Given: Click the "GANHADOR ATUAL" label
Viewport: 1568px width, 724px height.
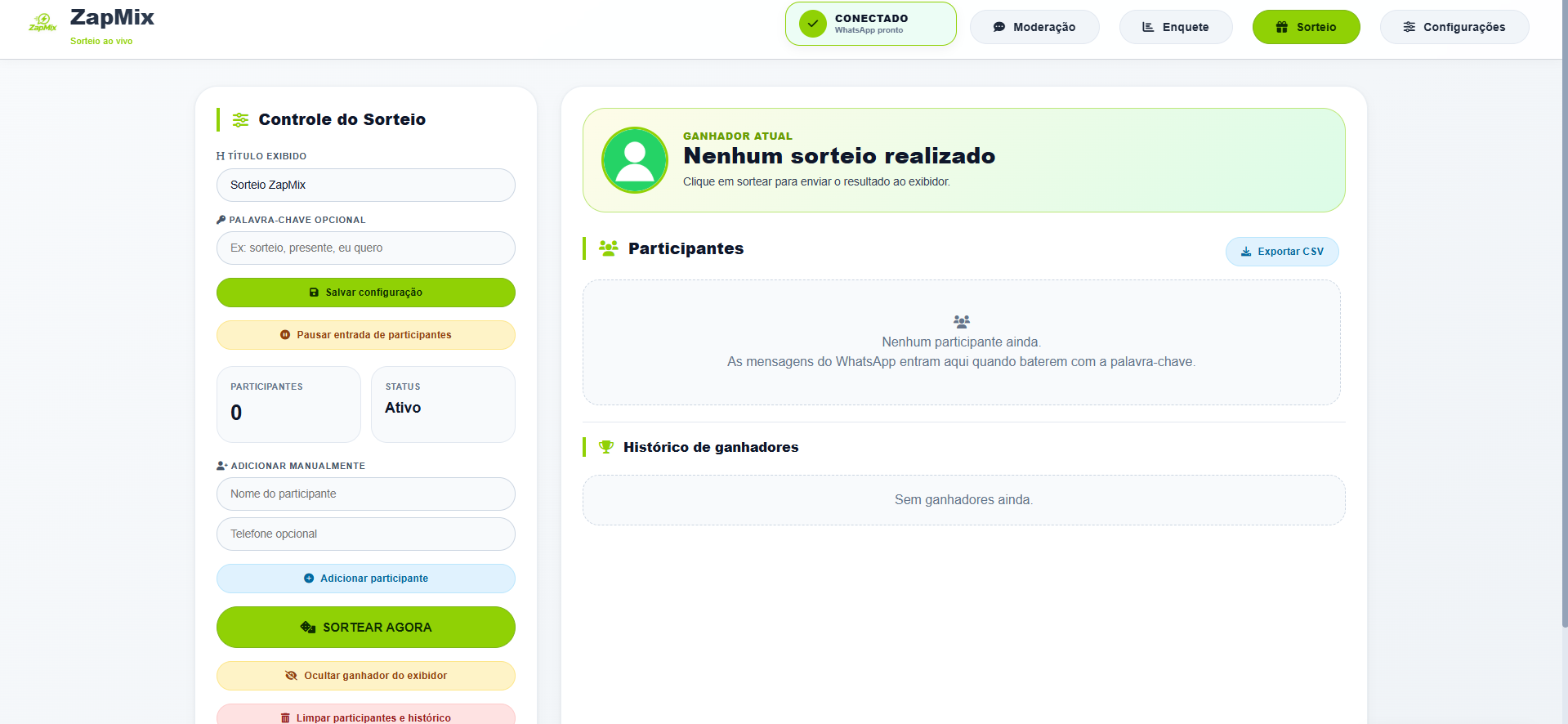Looking at the screenshot, I should [x=738, y=136].
